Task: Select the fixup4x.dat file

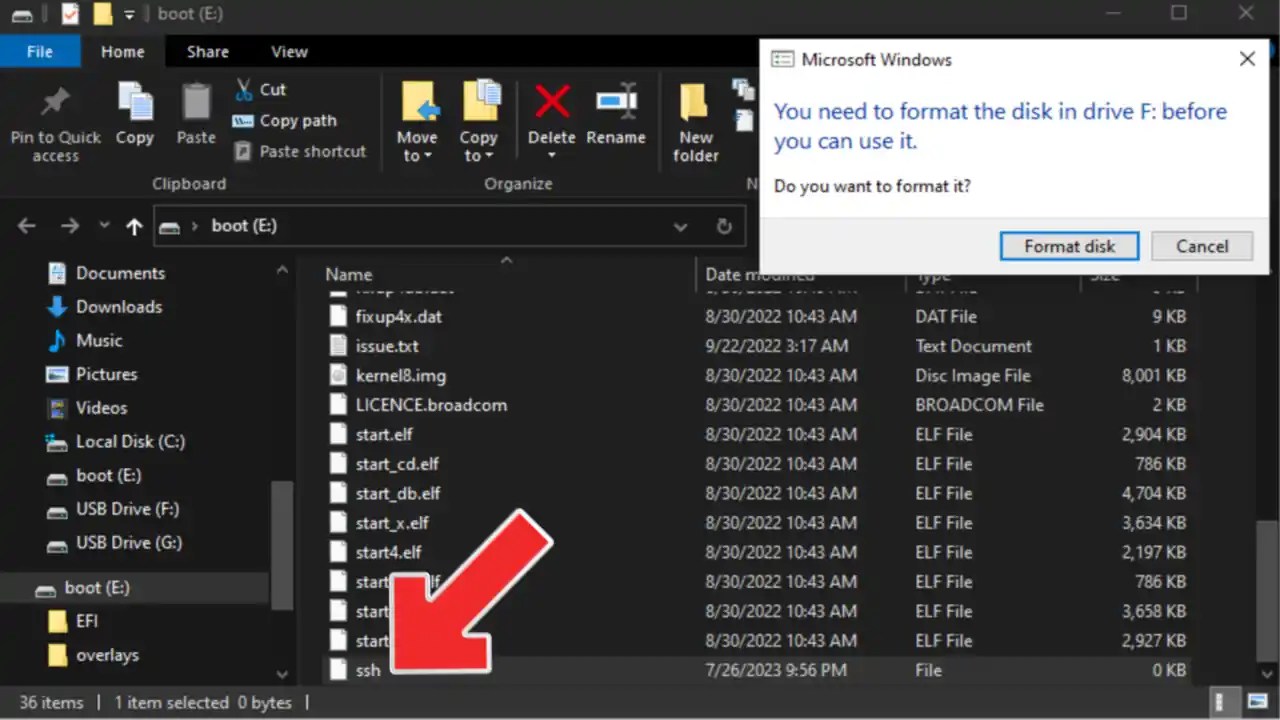Action: [x=399, y=316]
